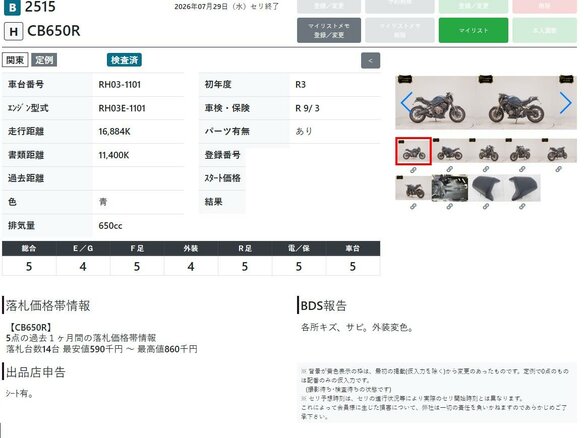Select the model title 'CB650R'
This screenshot has width=584, height=438.
[54, 31]
